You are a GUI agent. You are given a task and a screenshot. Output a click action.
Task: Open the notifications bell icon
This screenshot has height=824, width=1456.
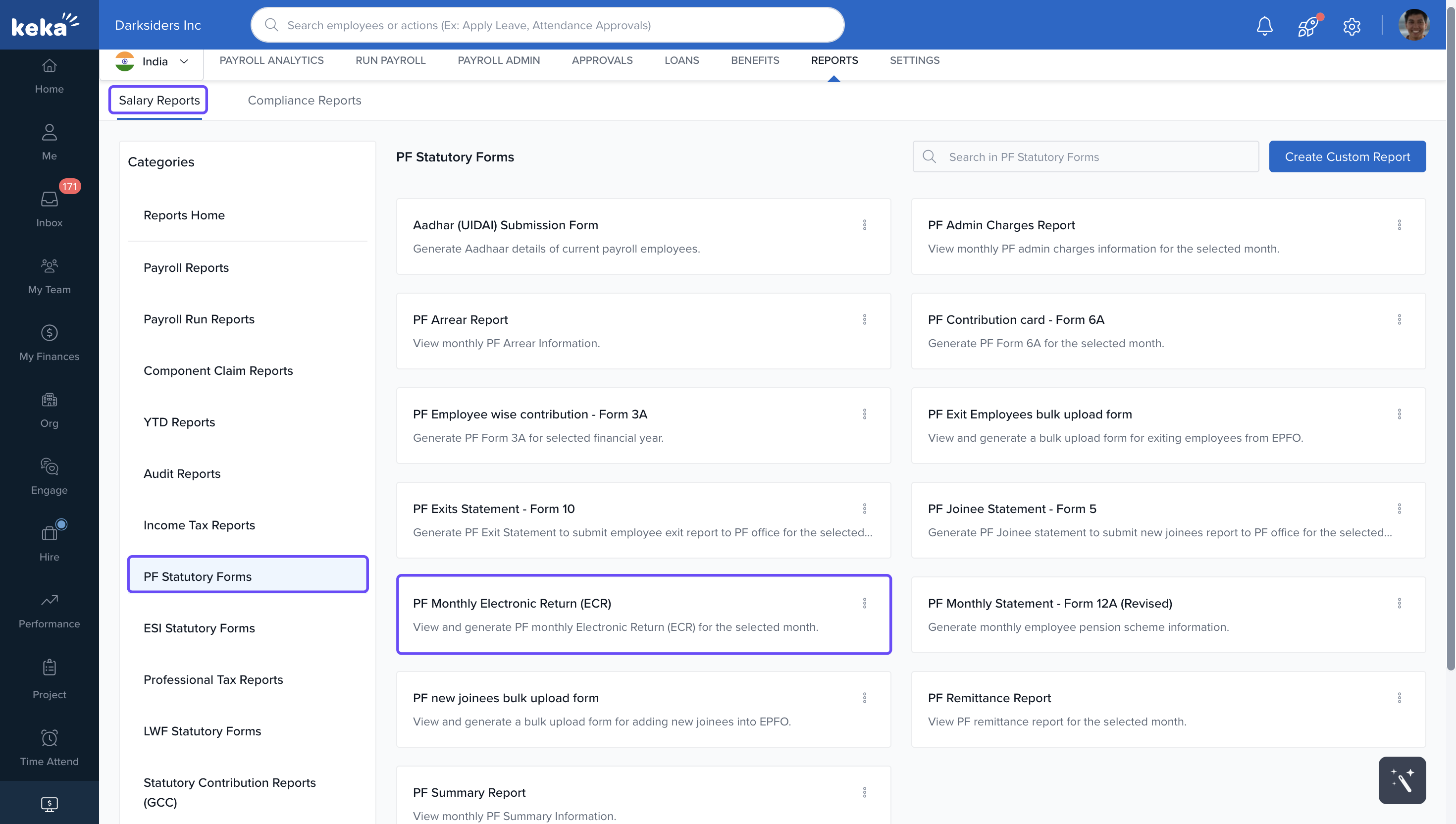1264,25
